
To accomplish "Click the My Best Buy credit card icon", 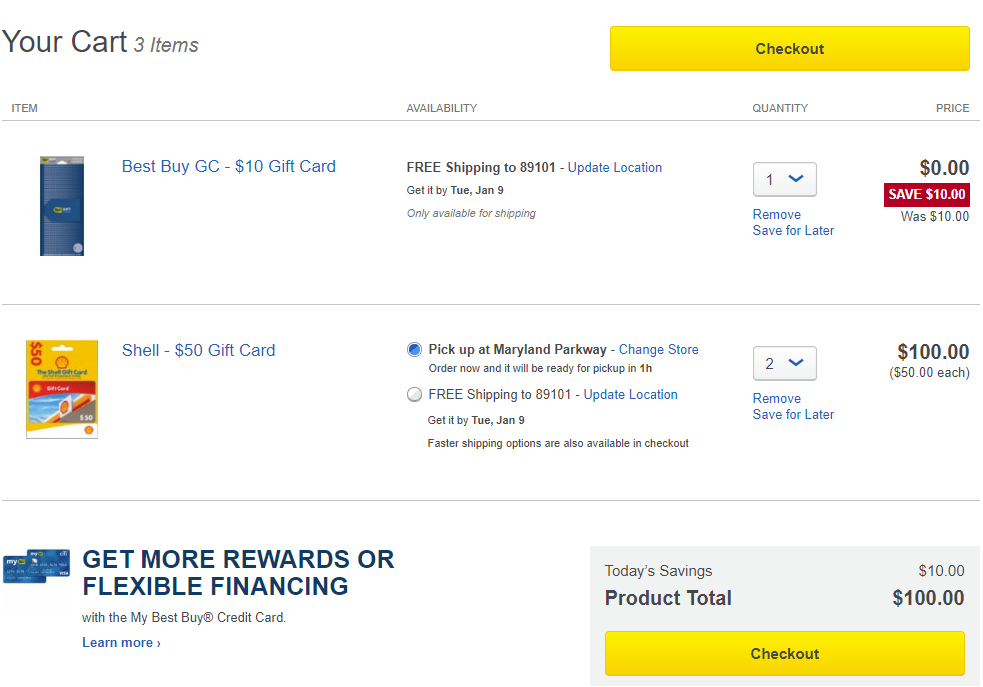I will pos(36,566).
